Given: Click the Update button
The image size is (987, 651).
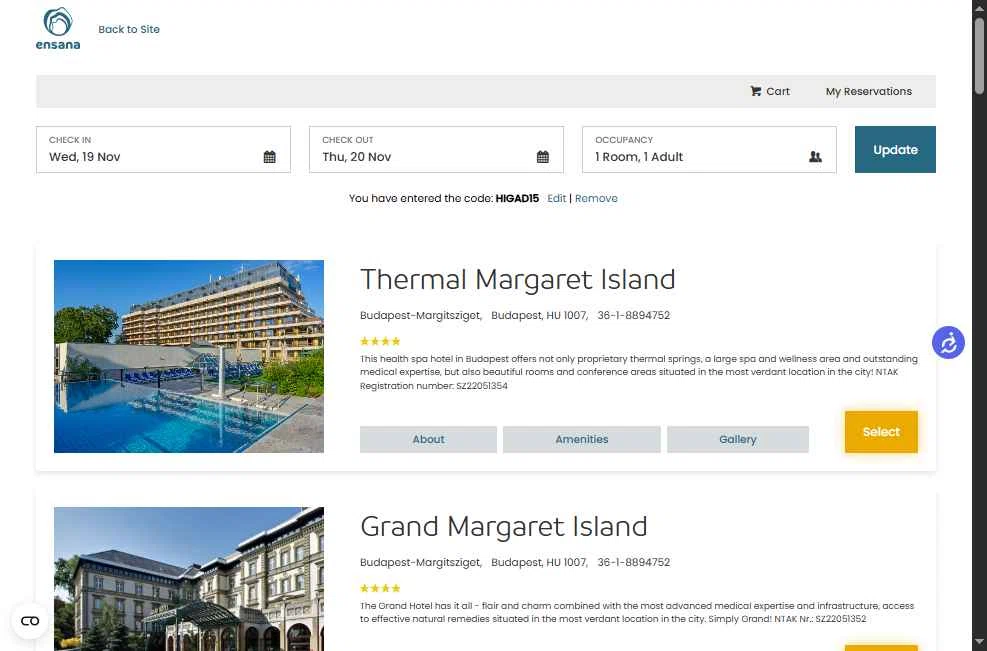Looking at the screenshot, I should point(895,149).
